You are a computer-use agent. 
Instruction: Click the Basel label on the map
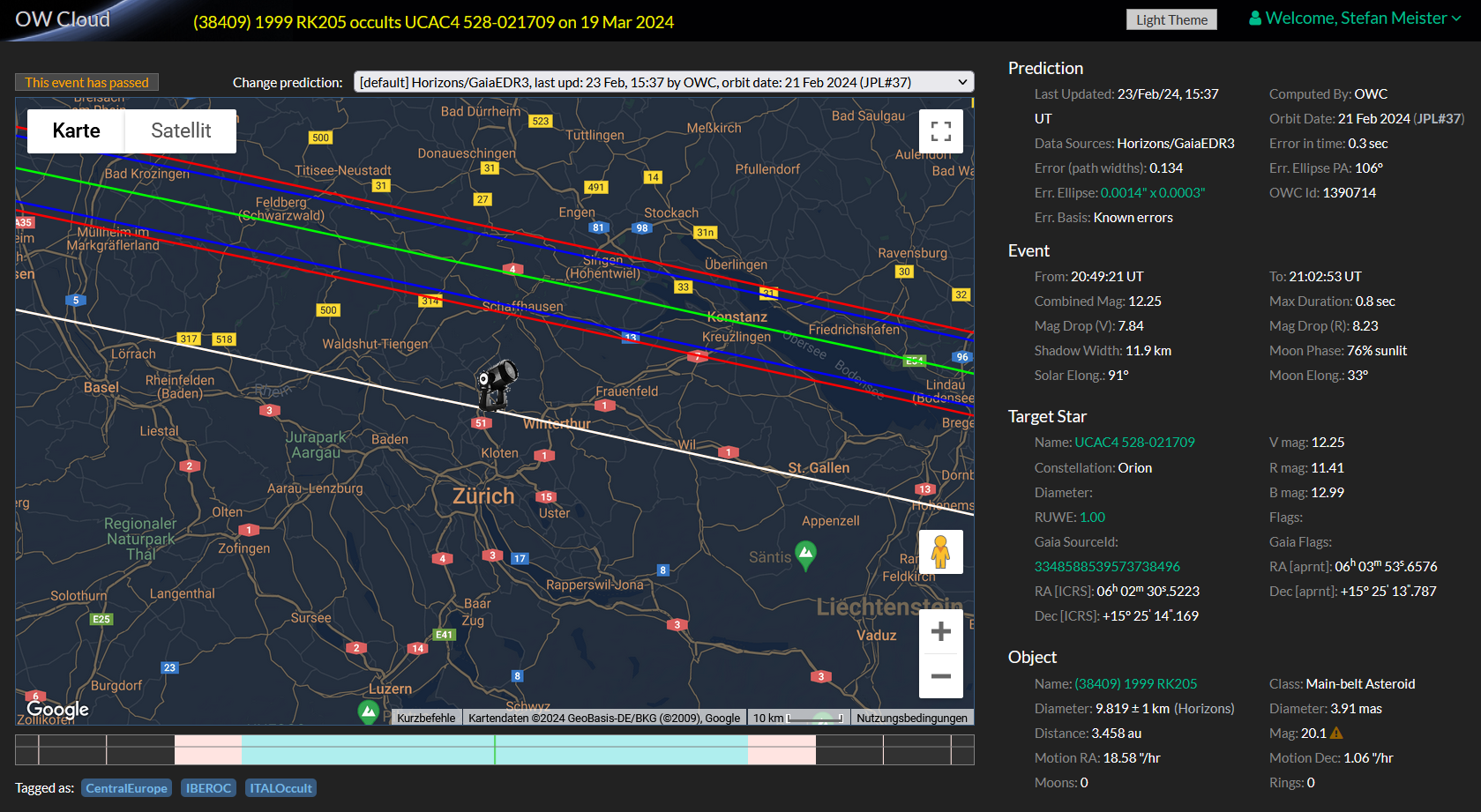point(101,388)
